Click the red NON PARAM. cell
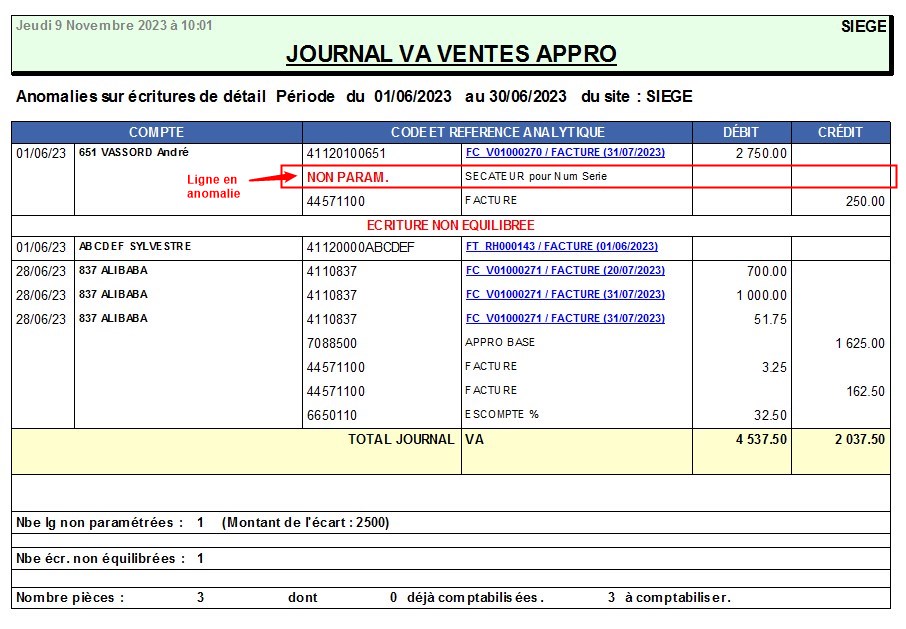906x629 pixels. pyautogui.click(x=347, y=177)
